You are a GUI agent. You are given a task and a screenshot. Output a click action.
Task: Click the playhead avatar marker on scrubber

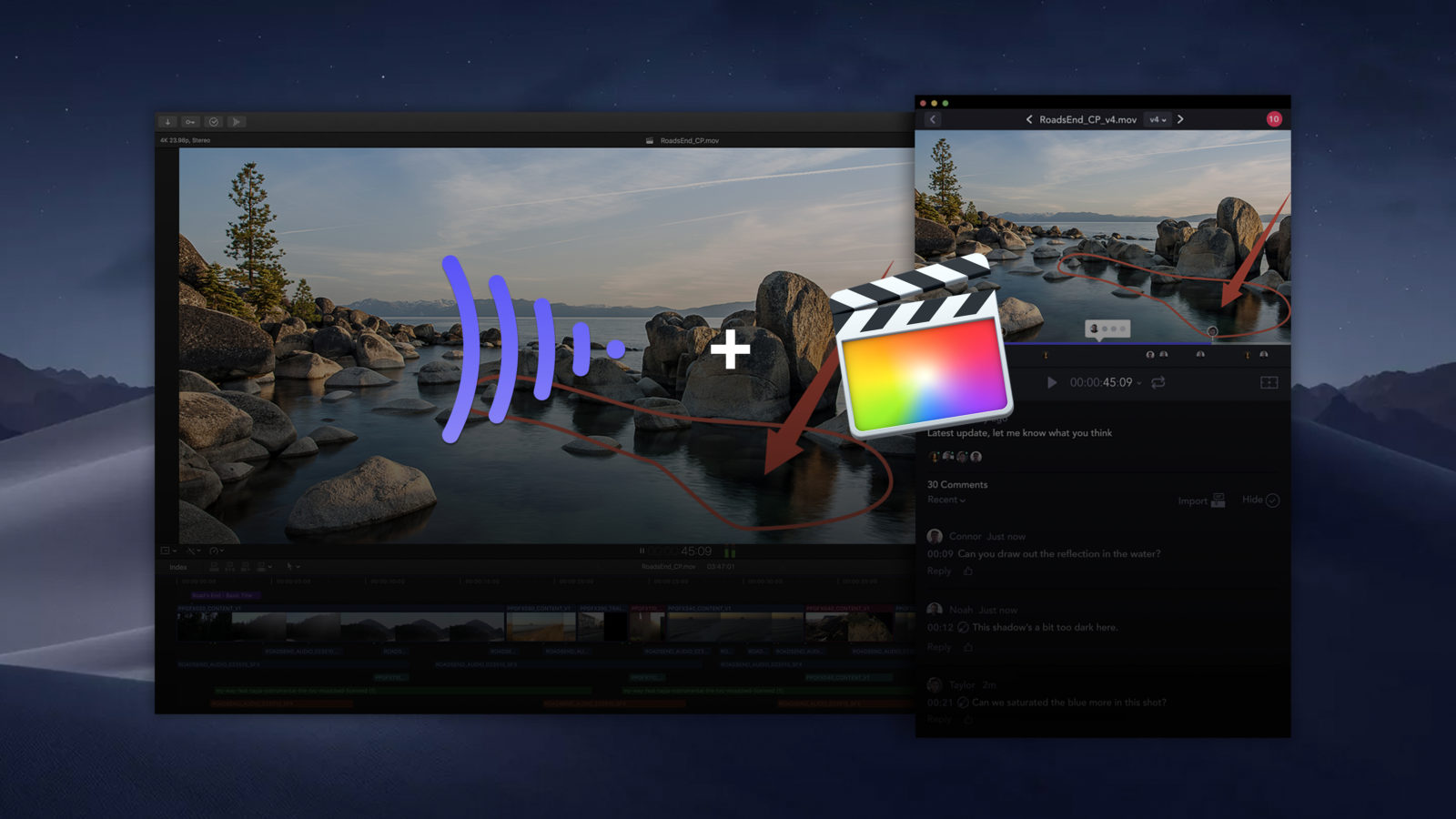click(x=1212, y=332)
